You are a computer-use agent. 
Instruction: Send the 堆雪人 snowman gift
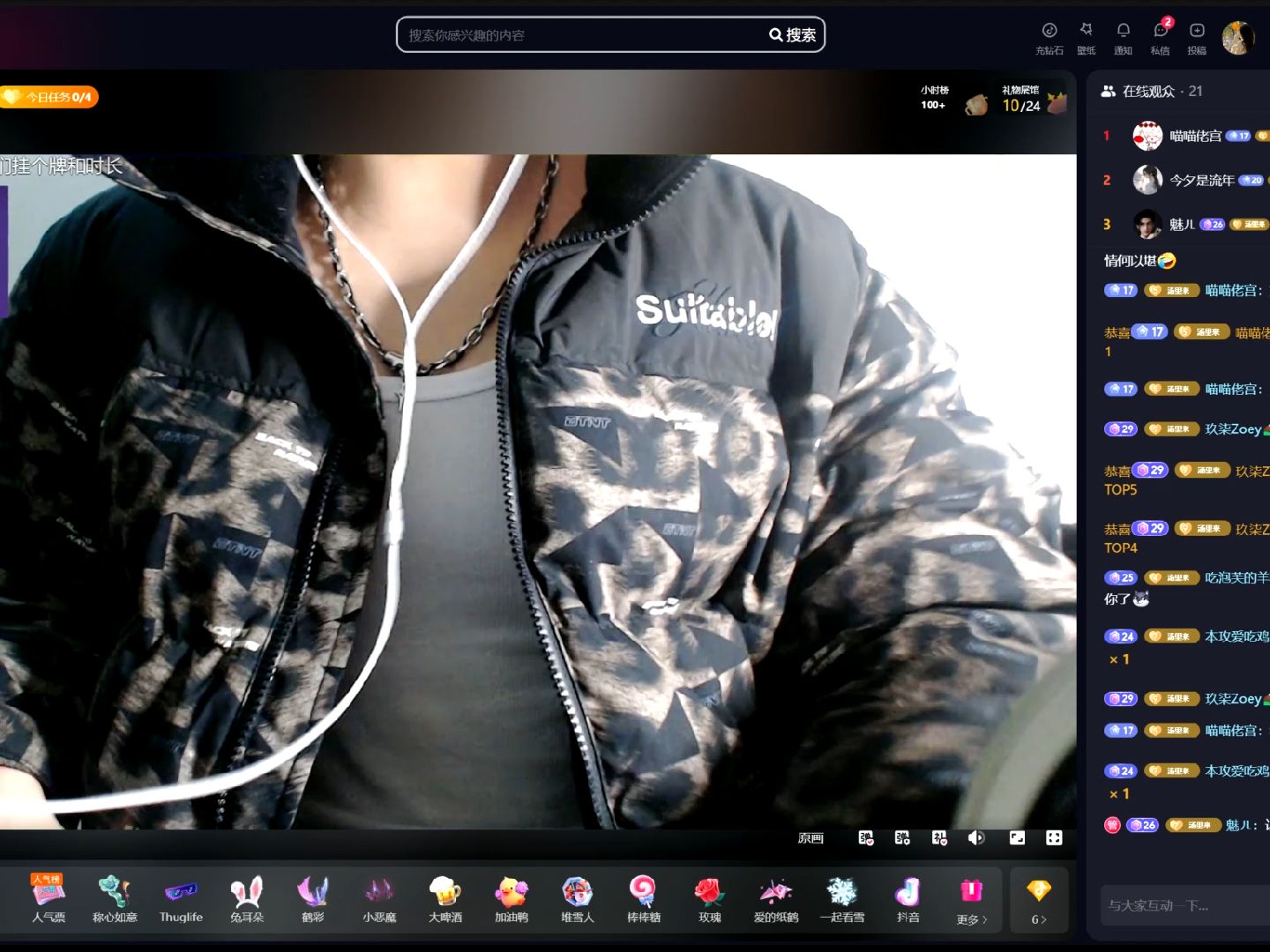coord(578,899)
